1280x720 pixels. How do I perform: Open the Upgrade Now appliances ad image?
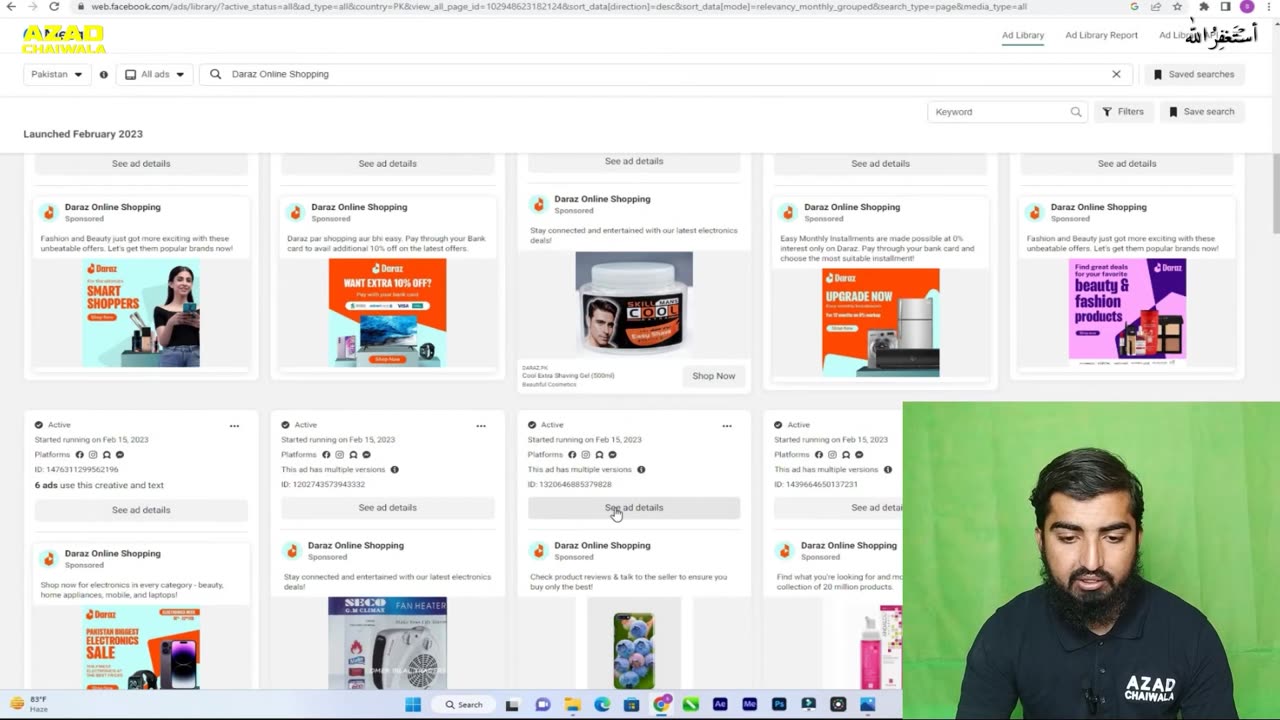click(881, 322)
